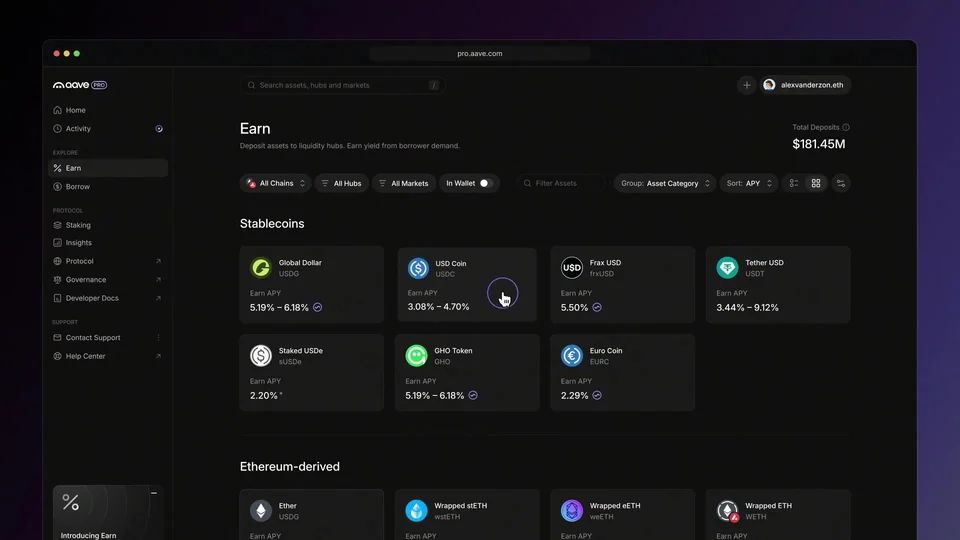Click GHO Token APY trend icon
Screen dimensions: 960x540
click(473, 396)
